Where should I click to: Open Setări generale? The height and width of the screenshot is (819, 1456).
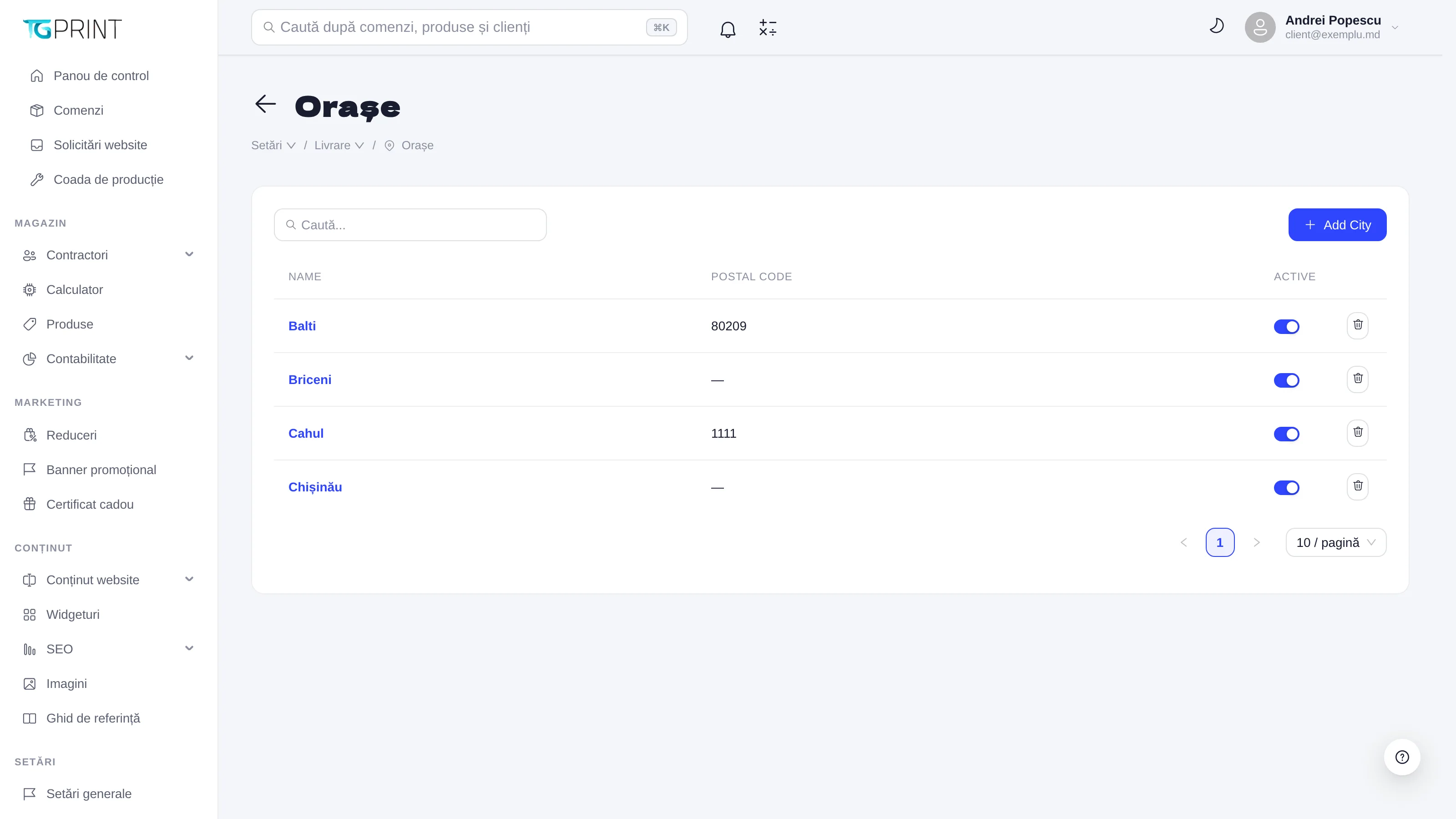pos(89,794)
